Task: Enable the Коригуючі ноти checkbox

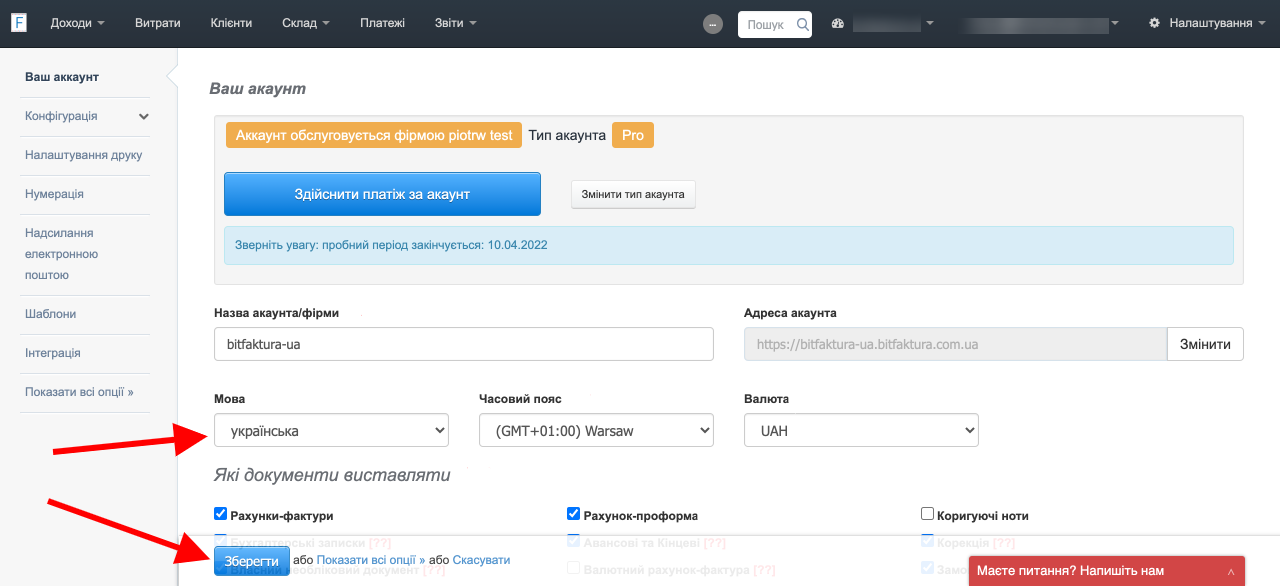Action: (x=927, y=515)
